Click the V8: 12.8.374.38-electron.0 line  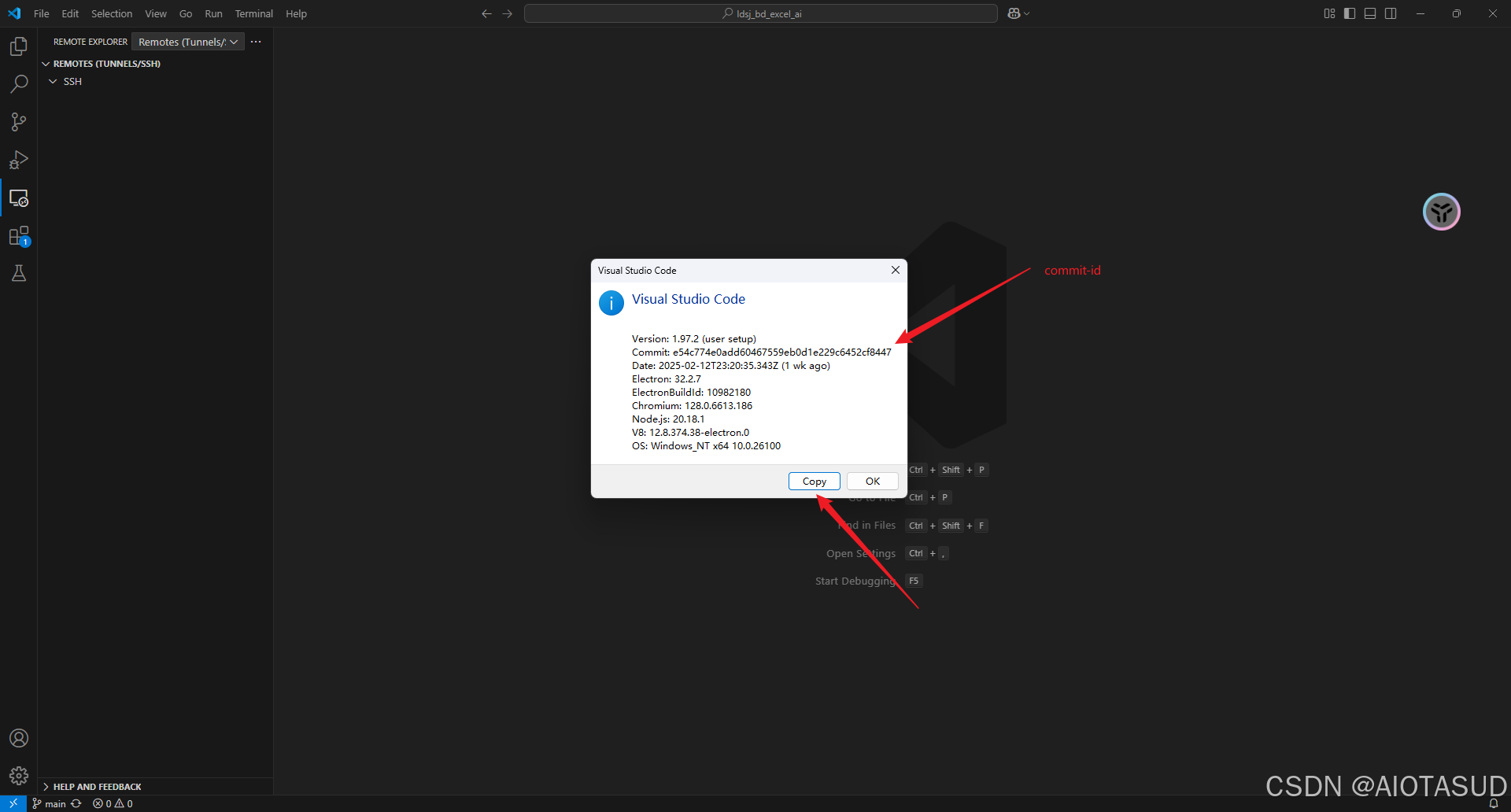click(690, 433)
